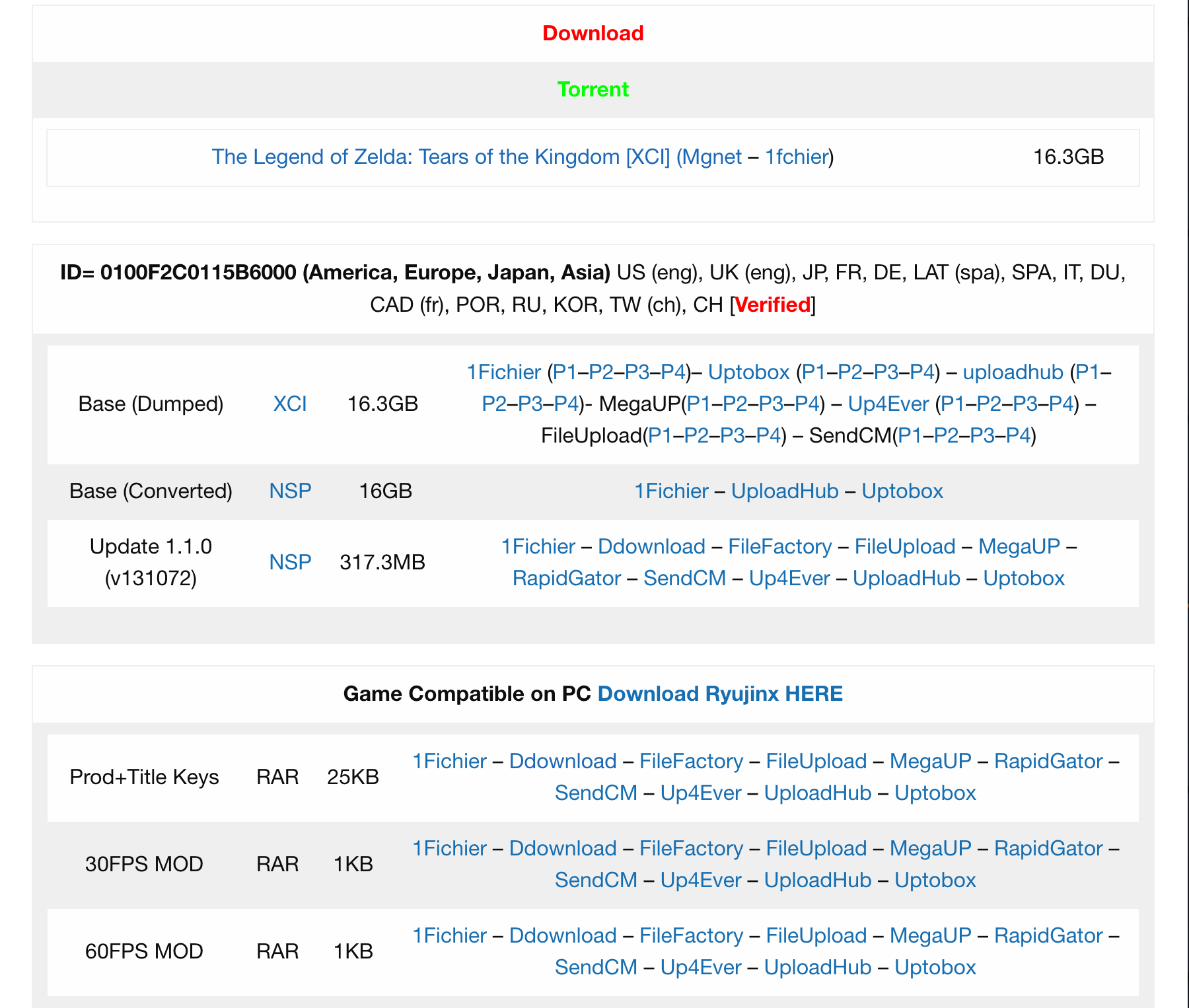The image size is (1189, 1008).
Task: Open SendCM link in Update 1.1.0 row
Action: click(685, 578)
